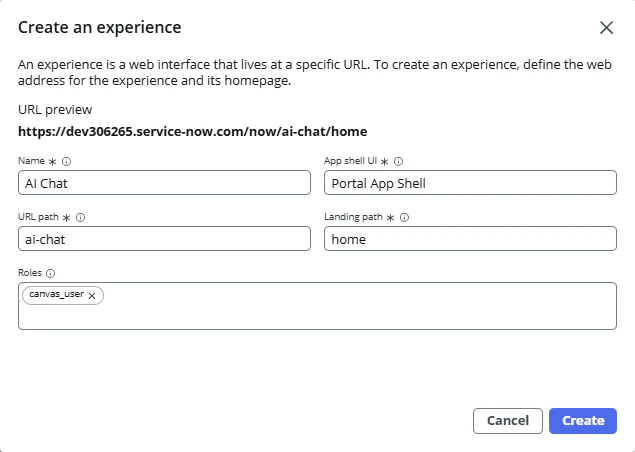This screenshot has height=452, width=635.
Task: Click the info icon beside App shell UI
Action: coord(398,161)
